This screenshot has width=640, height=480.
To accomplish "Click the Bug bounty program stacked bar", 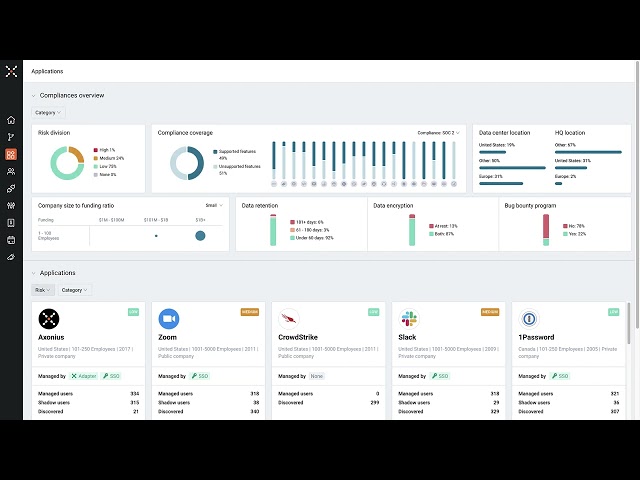I will tap(546, 230).
